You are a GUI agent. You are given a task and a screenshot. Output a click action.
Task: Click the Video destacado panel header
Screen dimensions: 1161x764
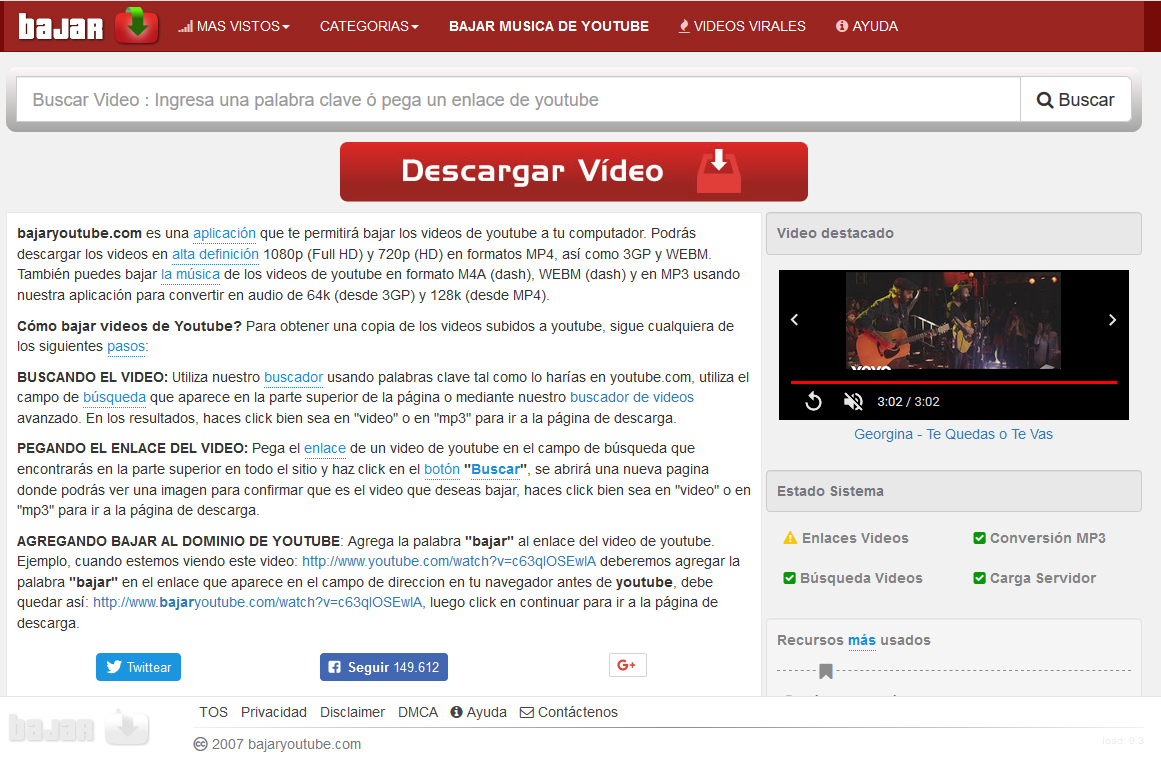(954, 233)
